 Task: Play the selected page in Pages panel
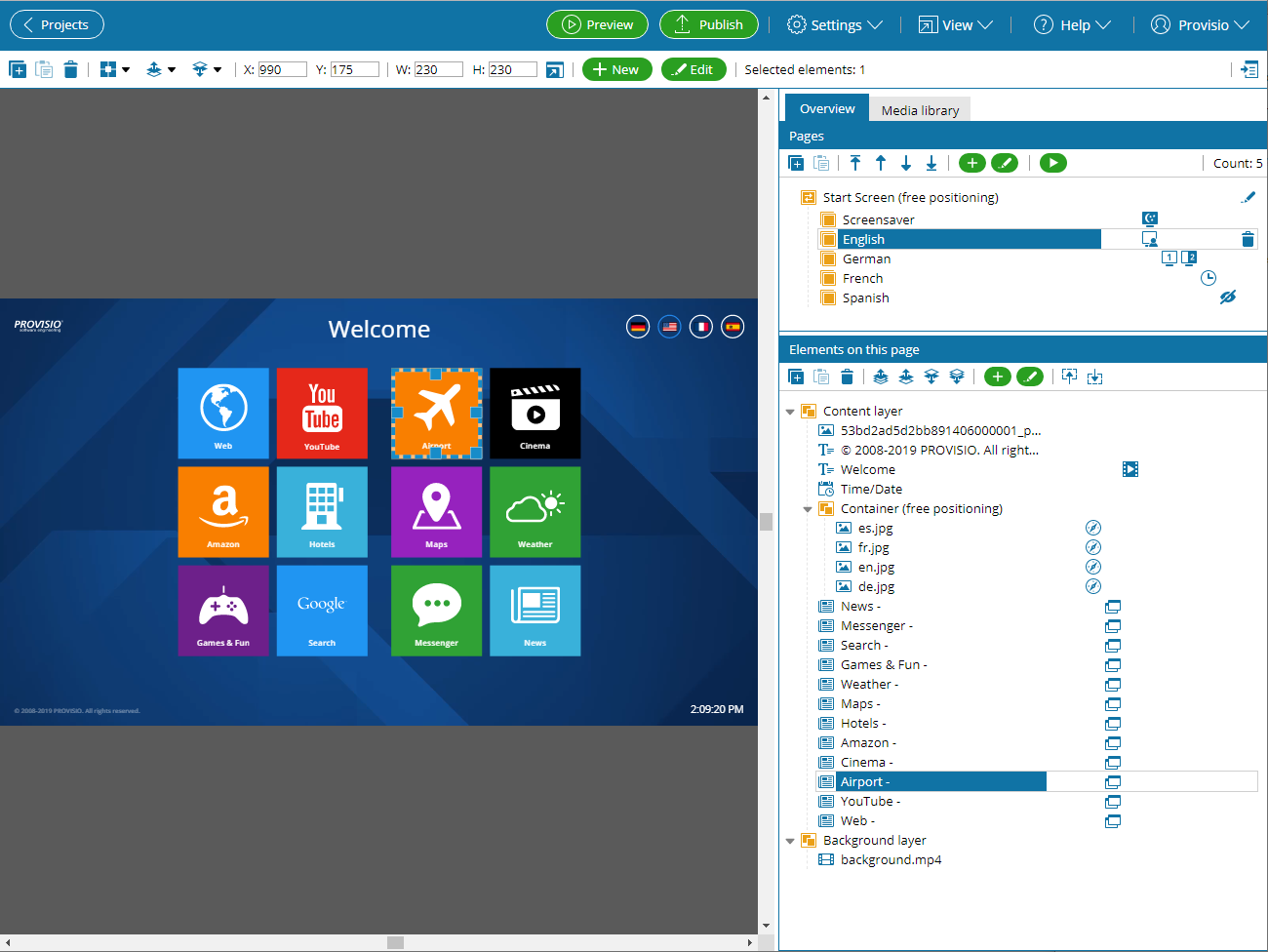(x=1052, y=163)
